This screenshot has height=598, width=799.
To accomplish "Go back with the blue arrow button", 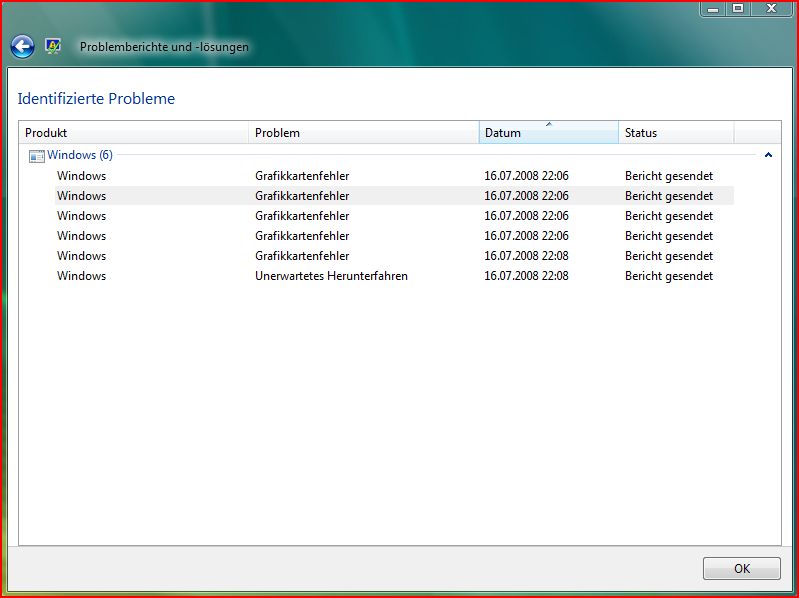I will tap(22, 47).
